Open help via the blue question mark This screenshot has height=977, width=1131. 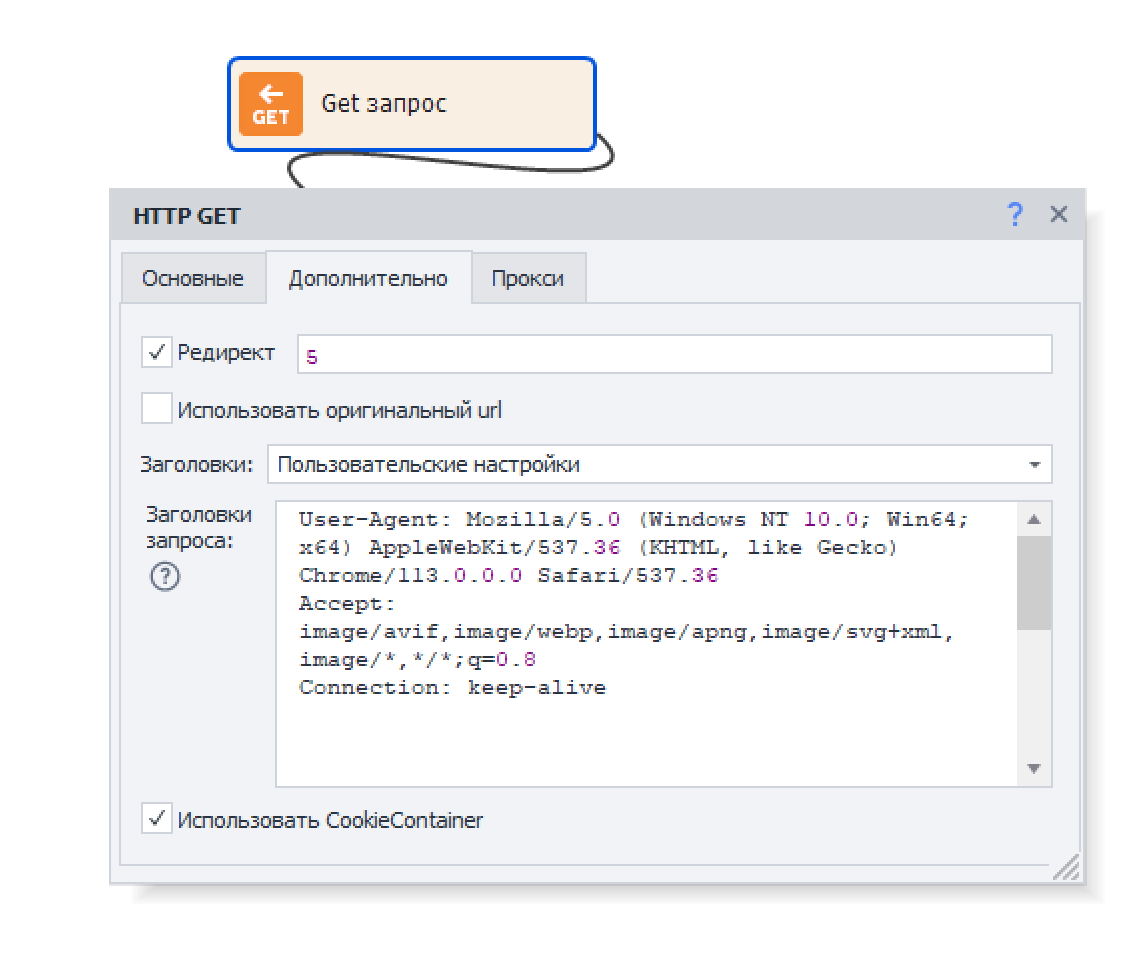[1014, 214]
